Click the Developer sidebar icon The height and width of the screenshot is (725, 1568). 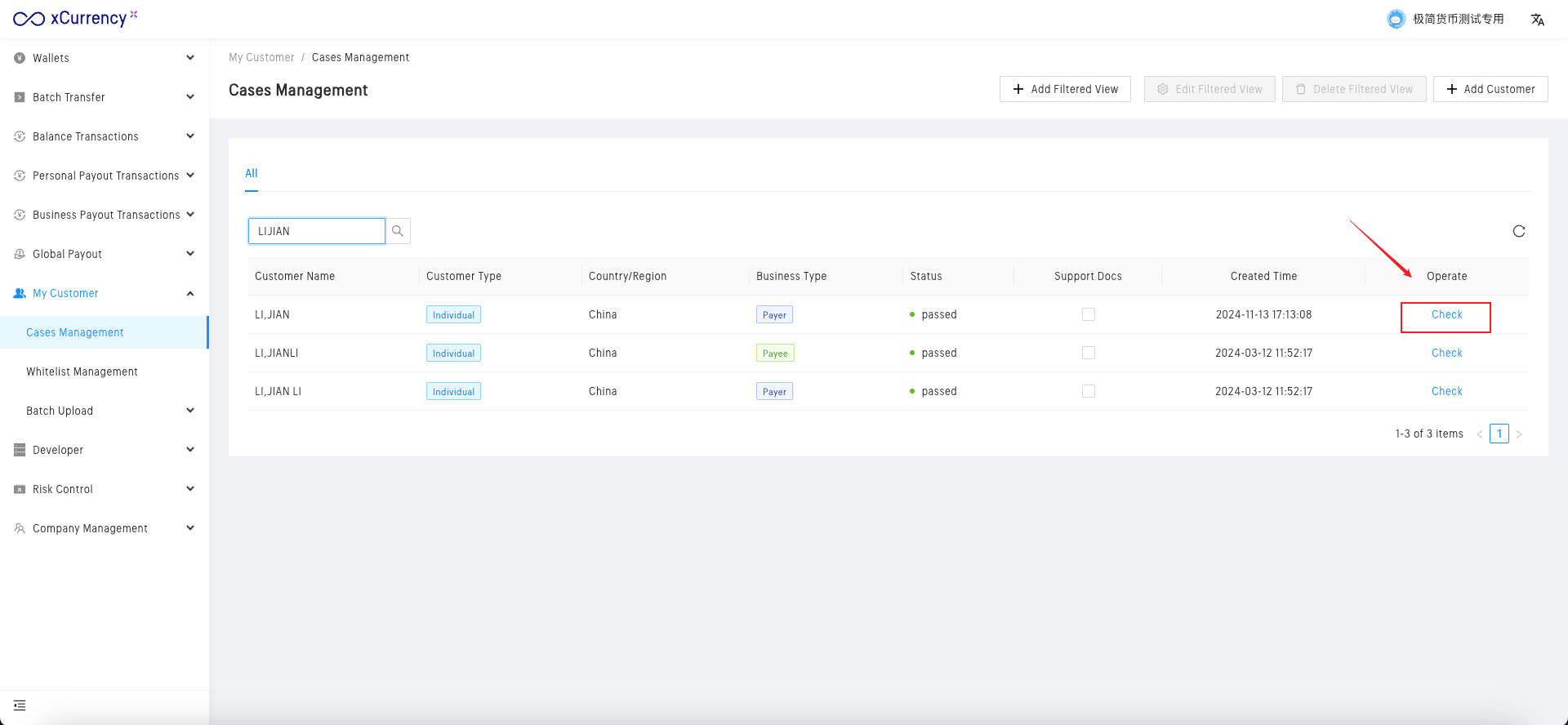20,450
